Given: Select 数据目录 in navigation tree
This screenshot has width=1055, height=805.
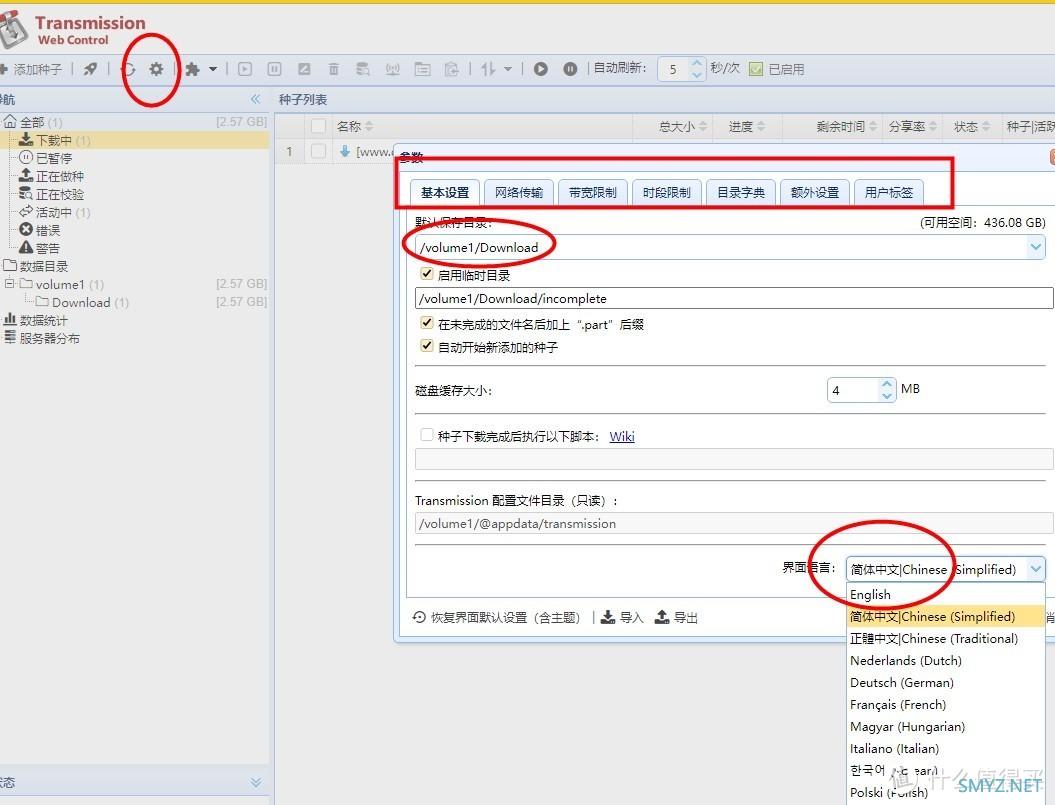Looking at the screenshot, I should (44, 267).
